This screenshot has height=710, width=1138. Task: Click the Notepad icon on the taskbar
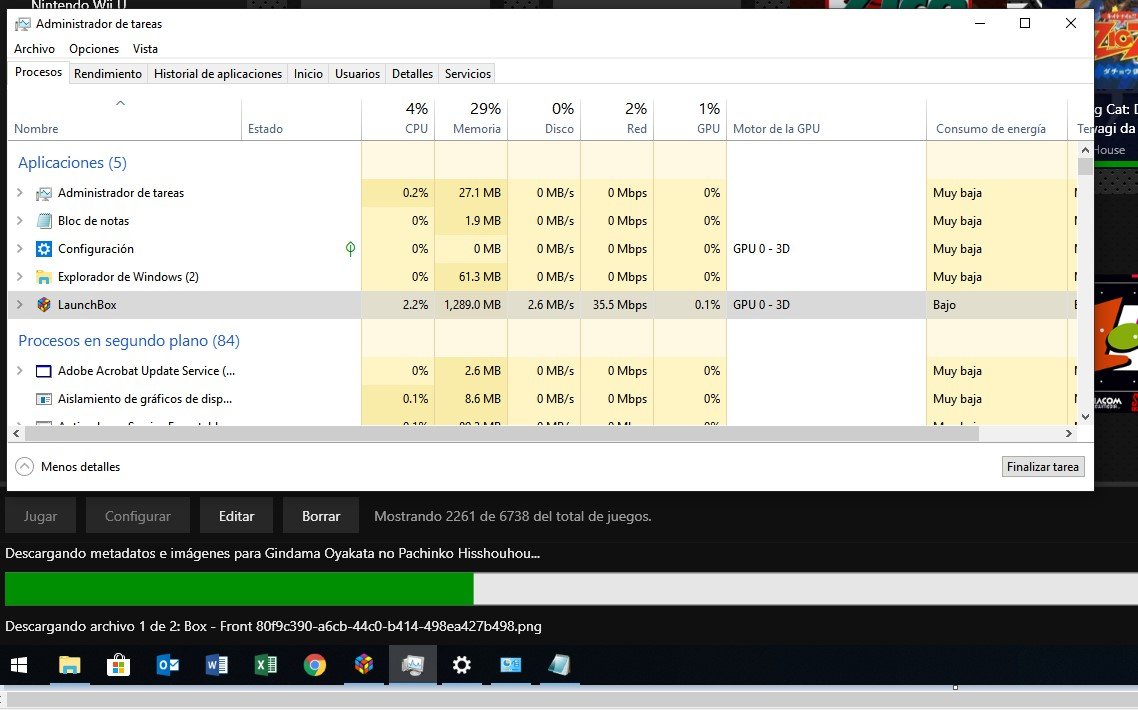pos(560,665)
